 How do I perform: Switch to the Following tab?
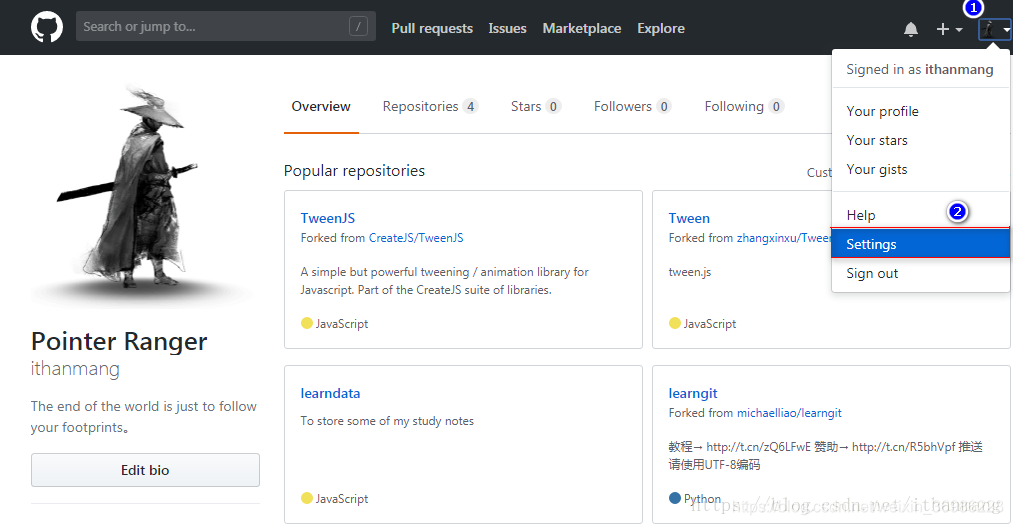(744, 107)
